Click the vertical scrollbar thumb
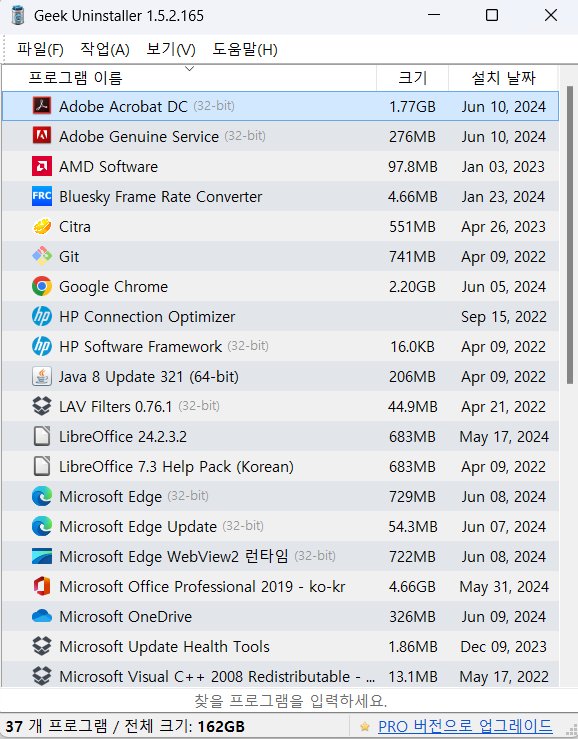Viewport: 578px width, 739px height. click(570, 236)
